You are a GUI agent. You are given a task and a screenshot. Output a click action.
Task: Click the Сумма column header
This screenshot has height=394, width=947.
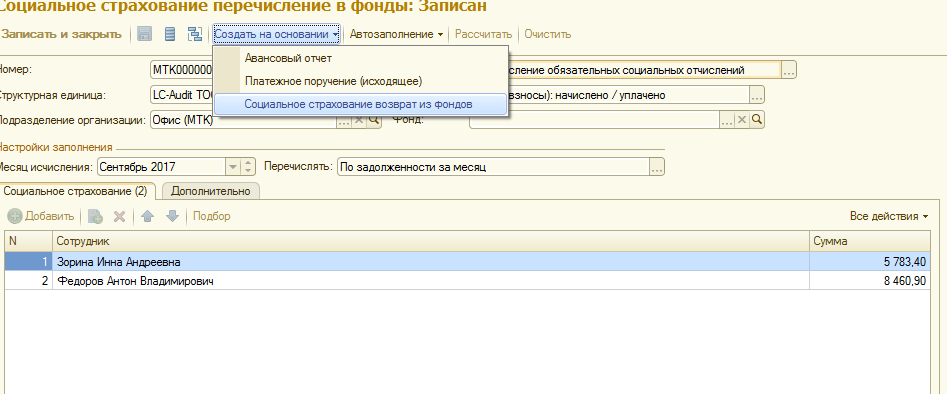[869, 241]
